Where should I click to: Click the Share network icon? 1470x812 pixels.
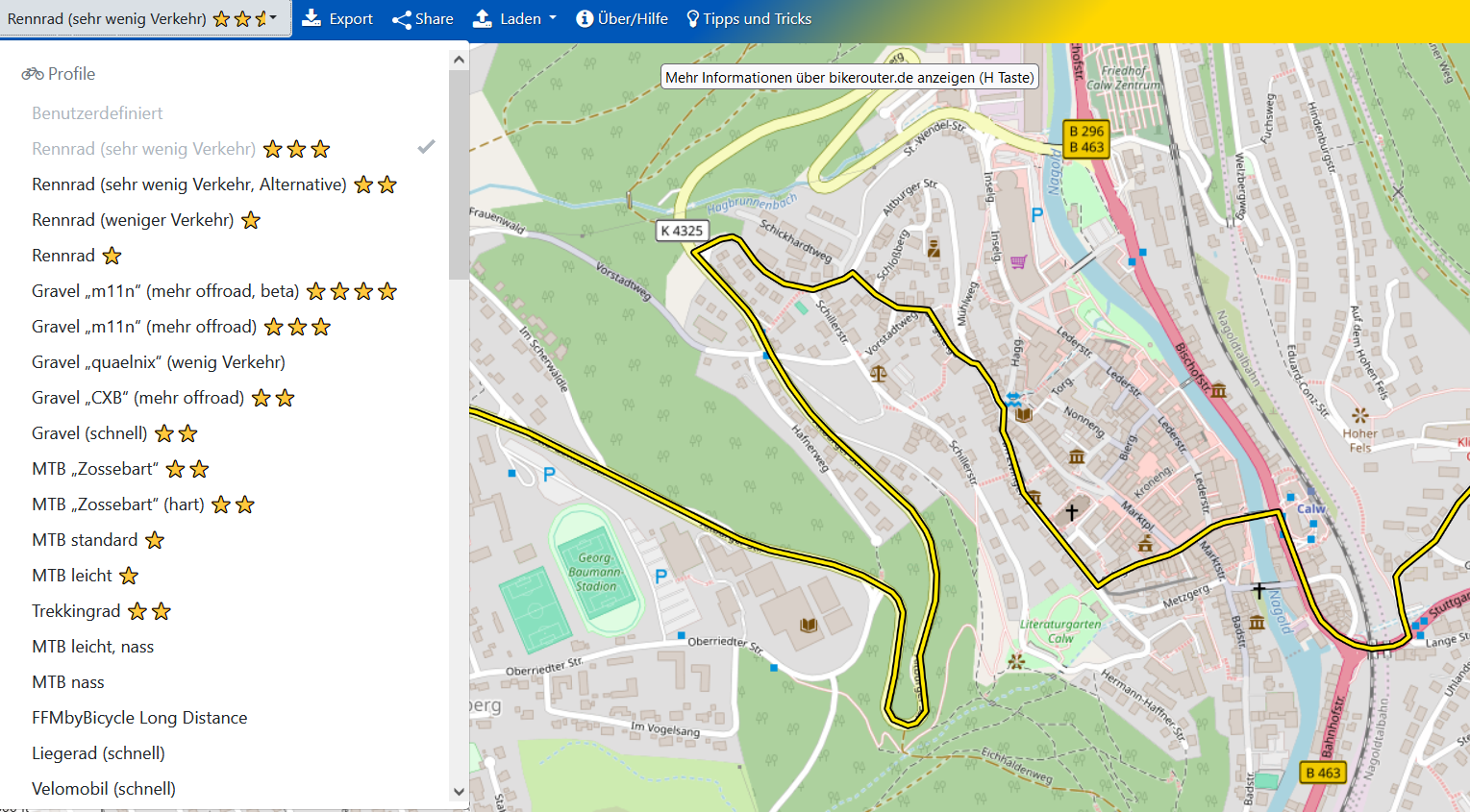[402, 19]
